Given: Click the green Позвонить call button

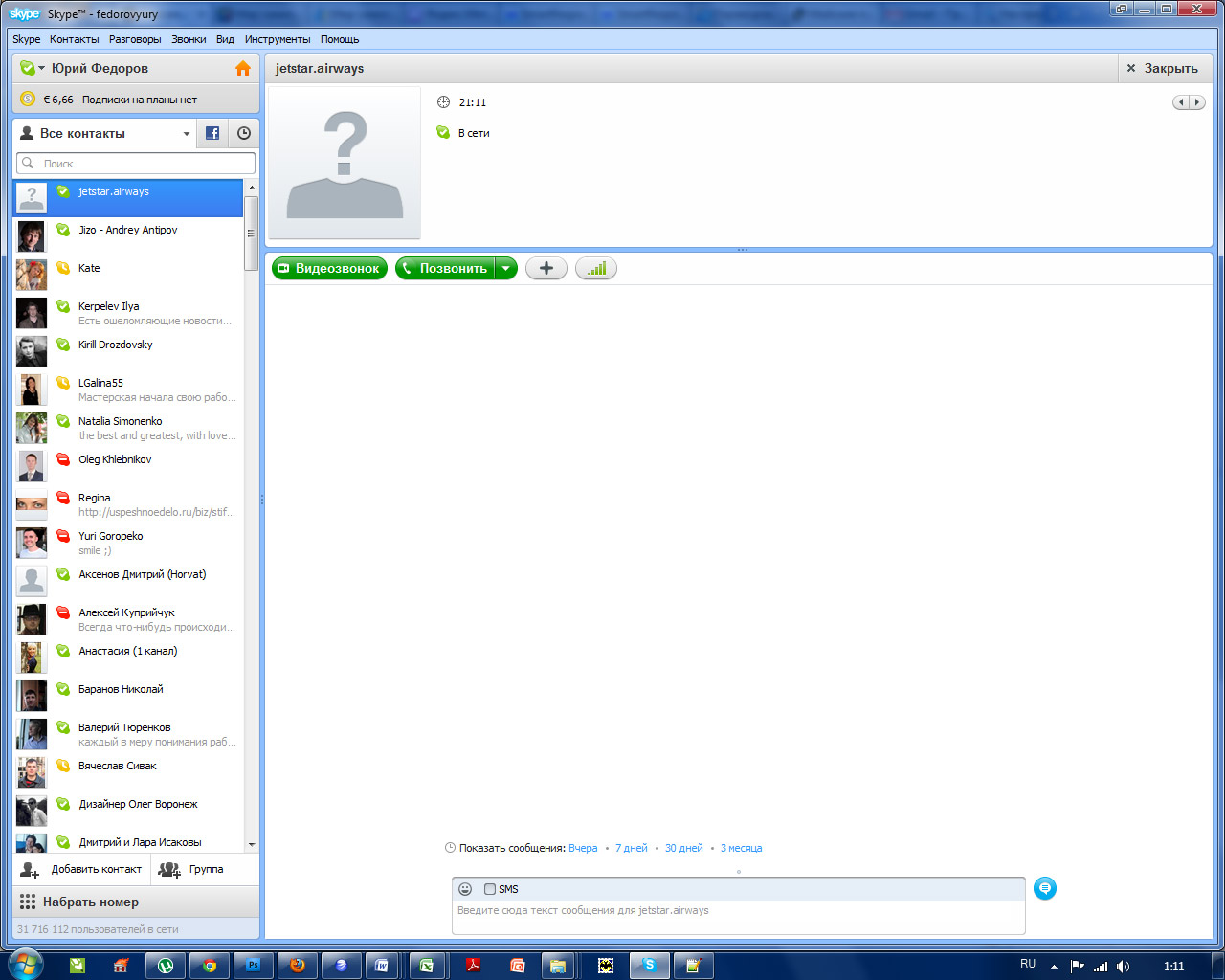Looking at the screenshot, I should [445, 269].
